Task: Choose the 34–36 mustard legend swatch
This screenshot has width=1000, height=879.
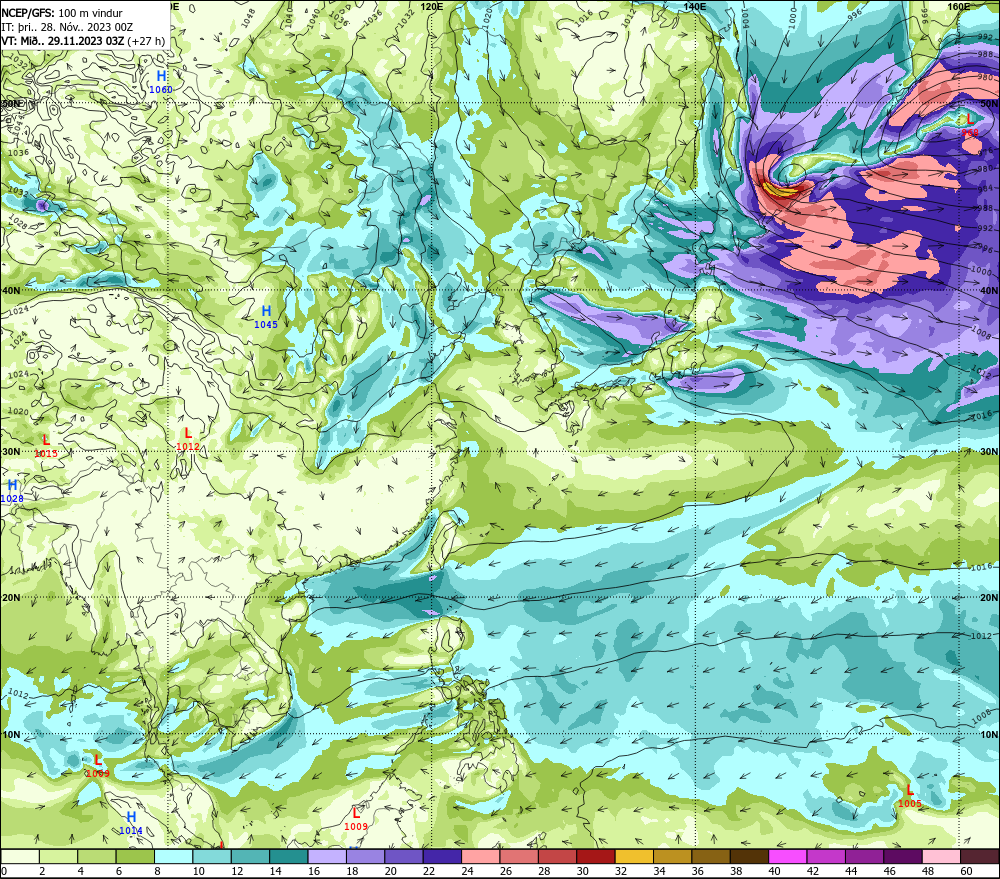Action: pyautogui.click(x=672, y=856)
